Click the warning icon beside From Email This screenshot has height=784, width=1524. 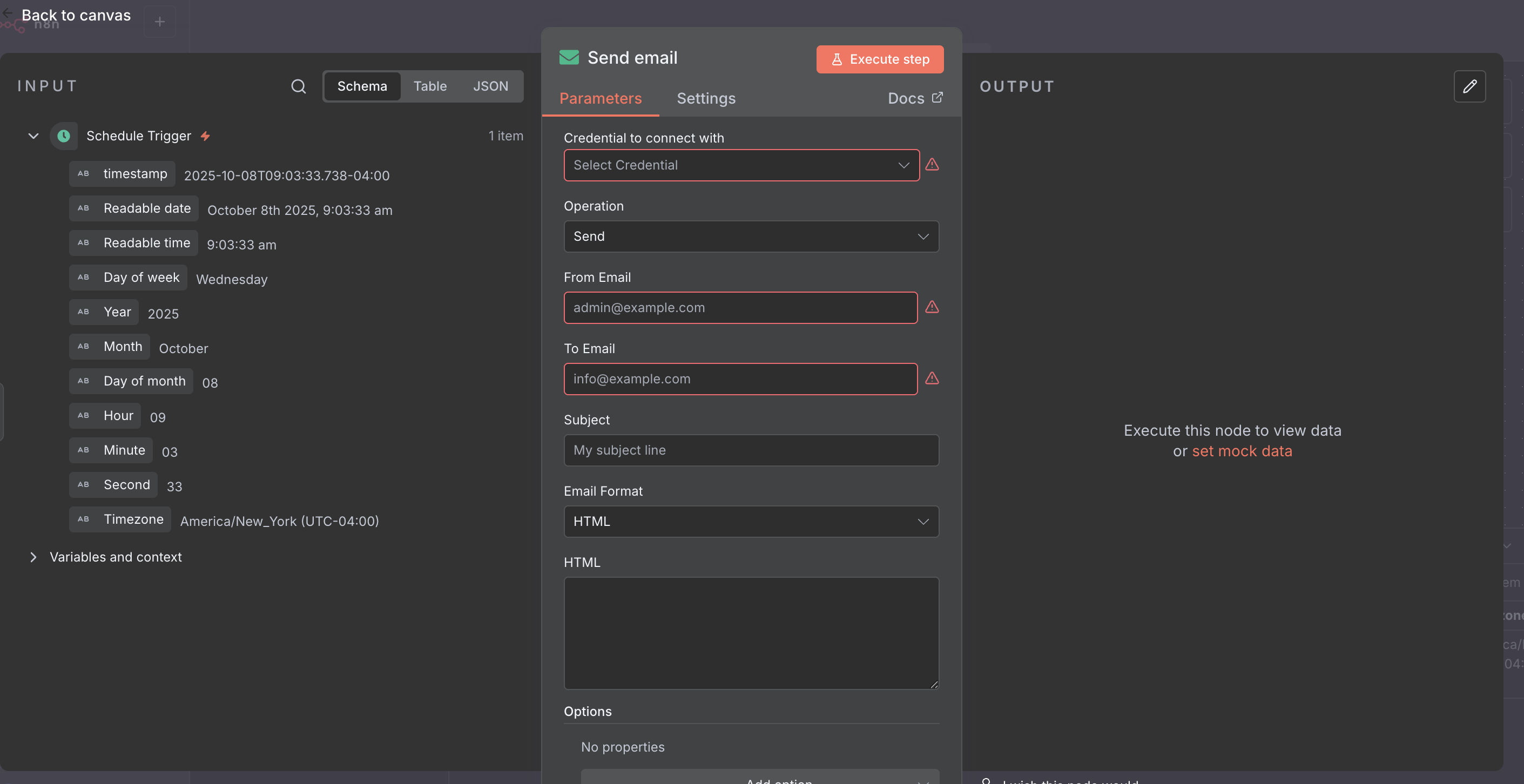click(x=932, y=307)
